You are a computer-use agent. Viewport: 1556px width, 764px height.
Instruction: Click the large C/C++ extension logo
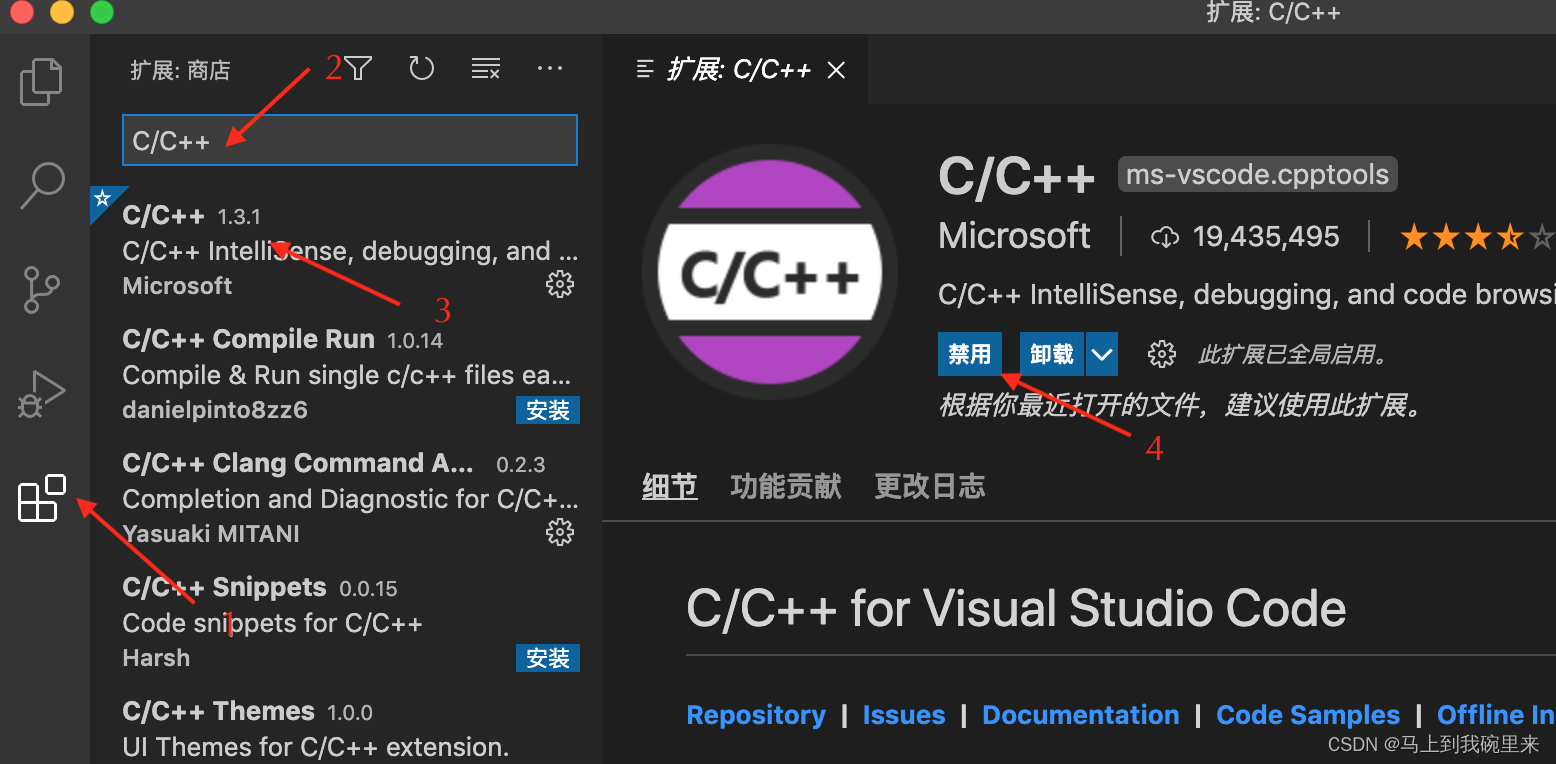[x=770, y=273]
